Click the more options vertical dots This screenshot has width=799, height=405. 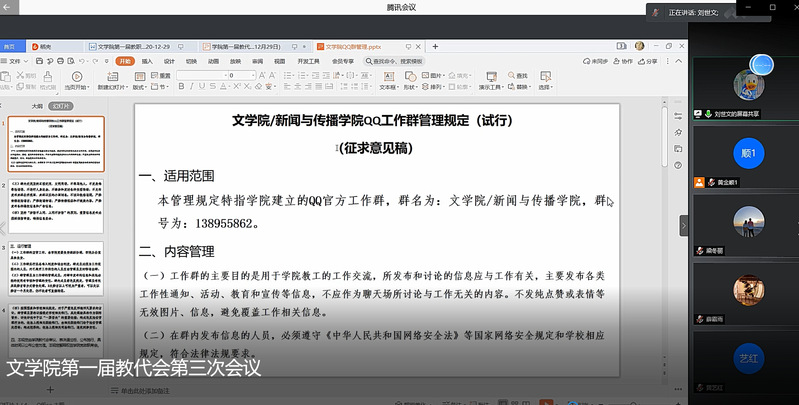(x=668, y=61)
